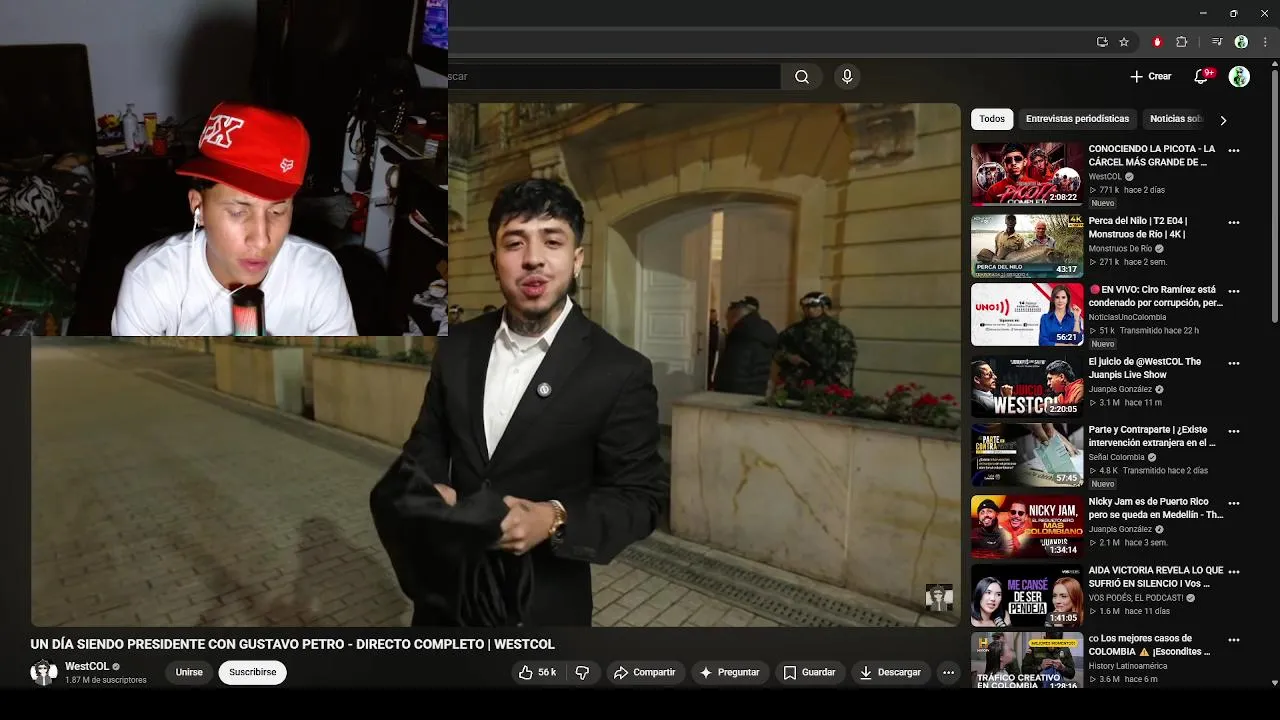Click channel name 'History Latinoamérica'
The image size is (1280, 720).
(x=1128, y=666)
